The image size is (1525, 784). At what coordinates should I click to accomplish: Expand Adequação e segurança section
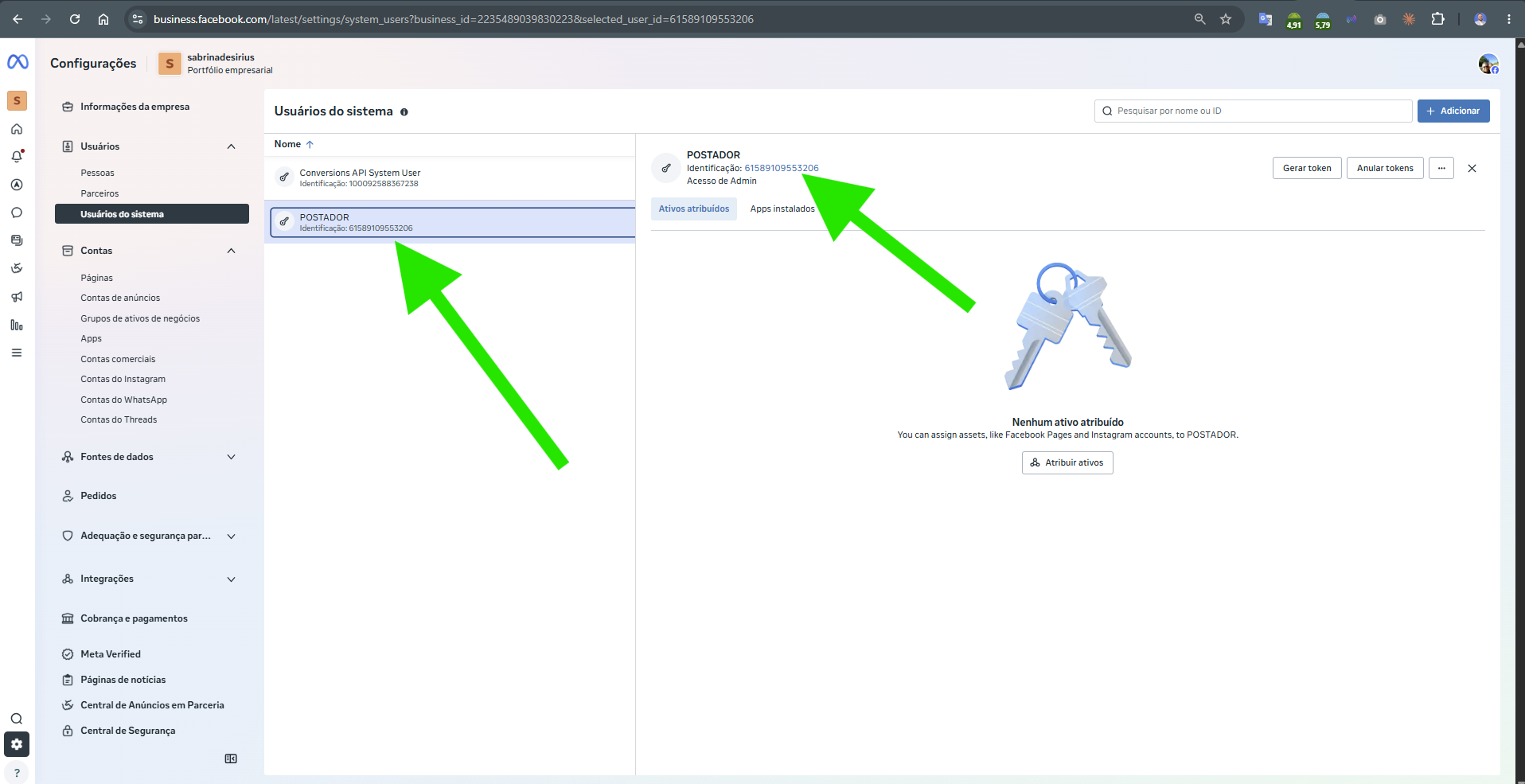[x=231, y=536]
